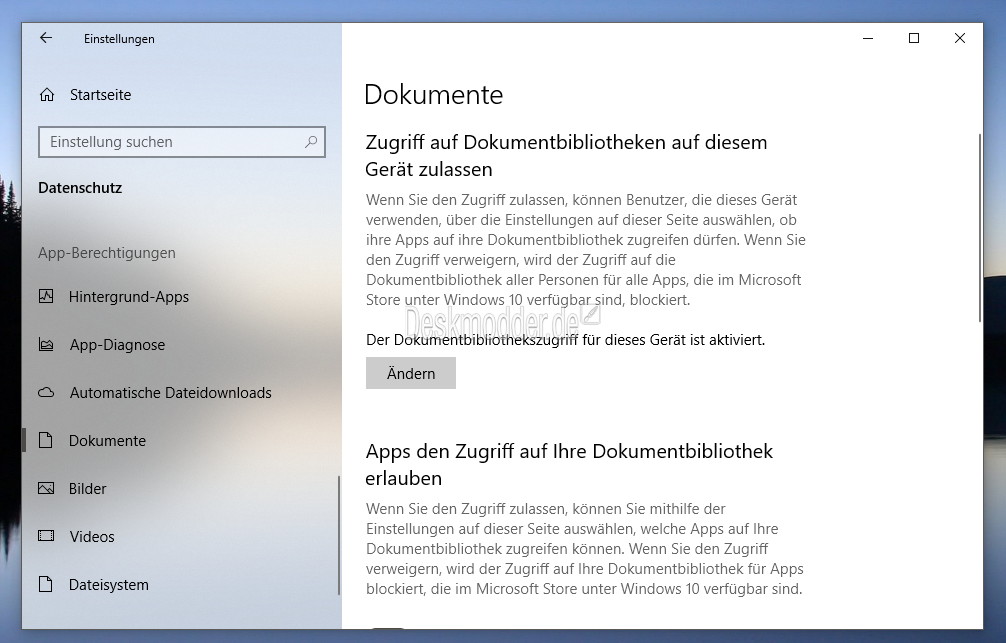Viewport: 1006px width, 643px height.
Task: Click the 'Dokumentbibliothekszugriff ... ist aktiviert' status text
Action: (565, 339)
